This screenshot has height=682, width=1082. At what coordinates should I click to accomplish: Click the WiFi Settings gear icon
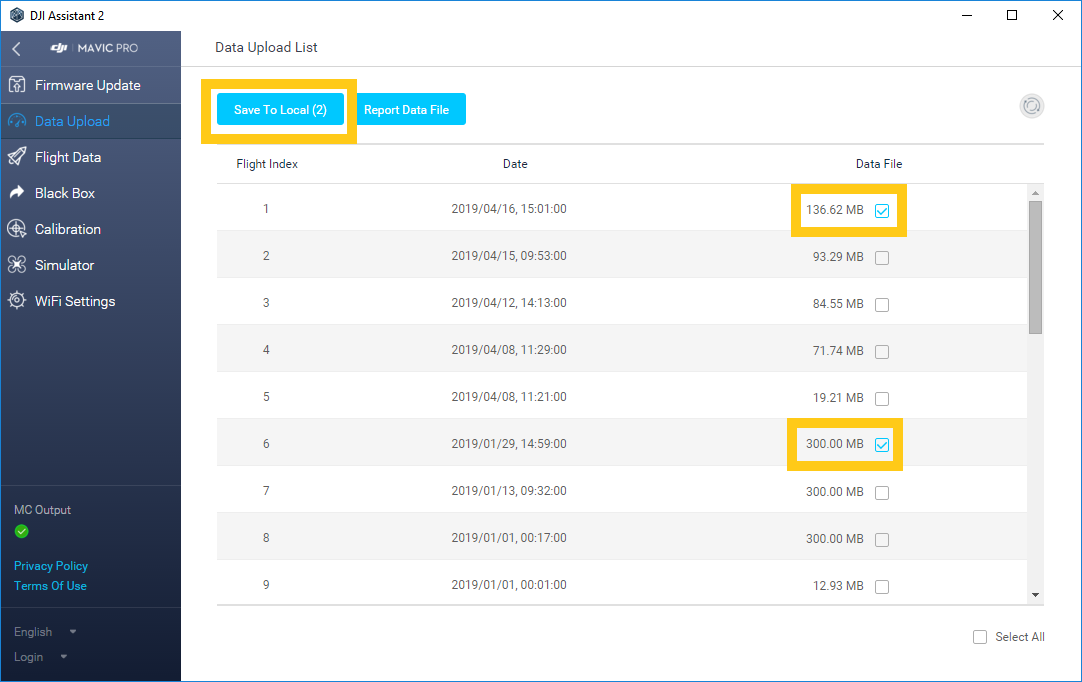[17, 300]
